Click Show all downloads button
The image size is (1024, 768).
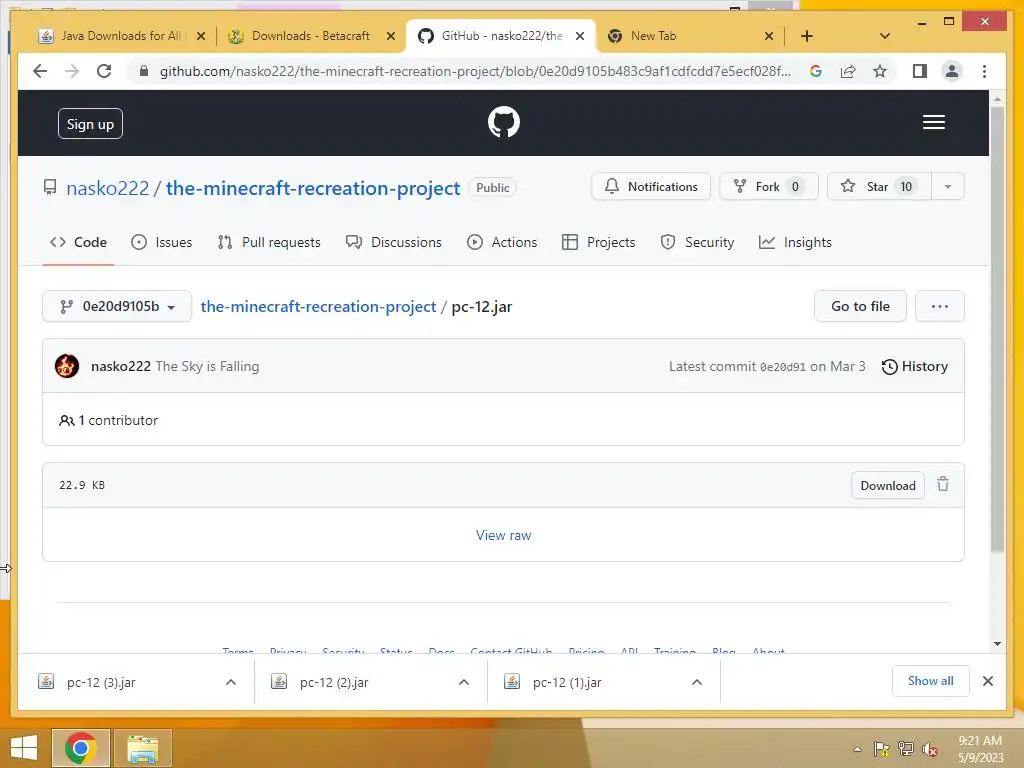(931, 681)
